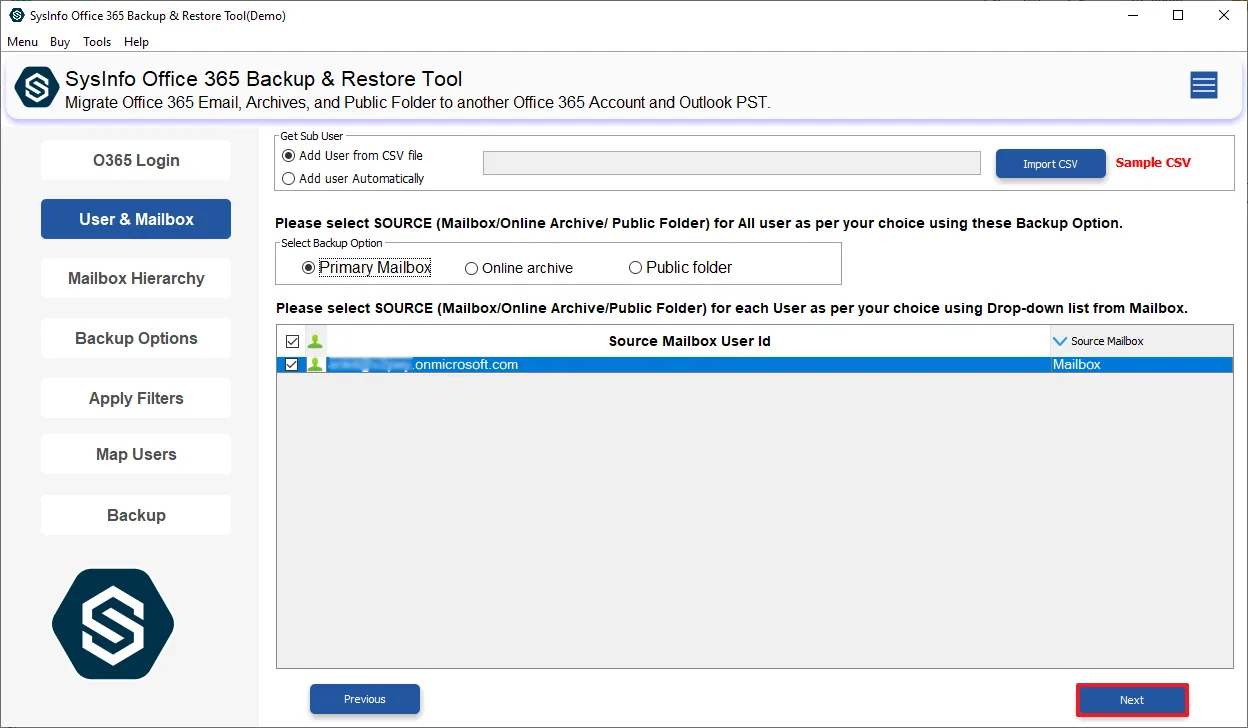Click the green user icon in table header

pyautogui.click(x=315, y=341)
